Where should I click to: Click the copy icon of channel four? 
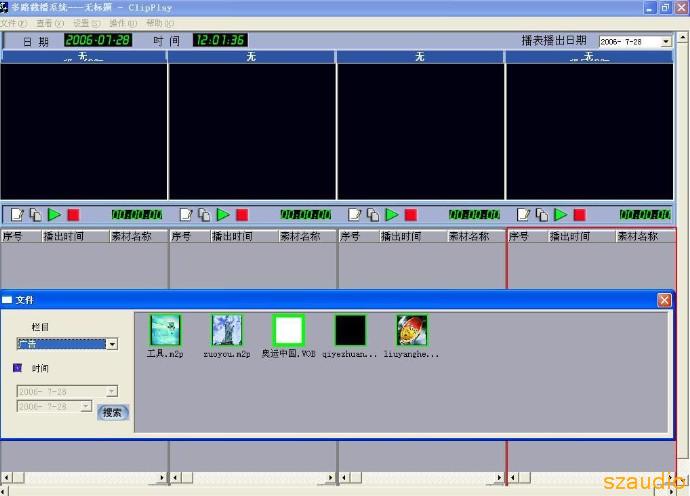[x=542, y=215]
